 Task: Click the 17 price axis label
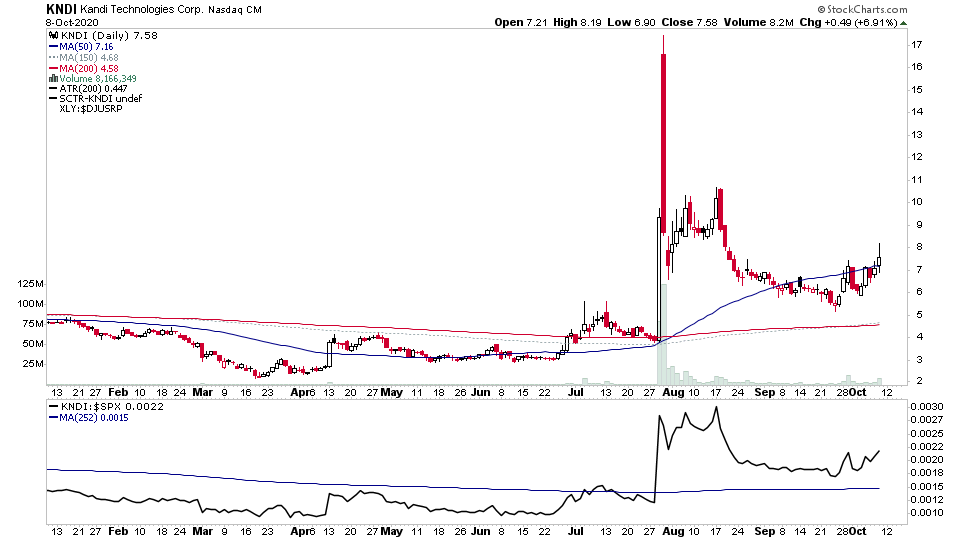click(x=917, y=45)
